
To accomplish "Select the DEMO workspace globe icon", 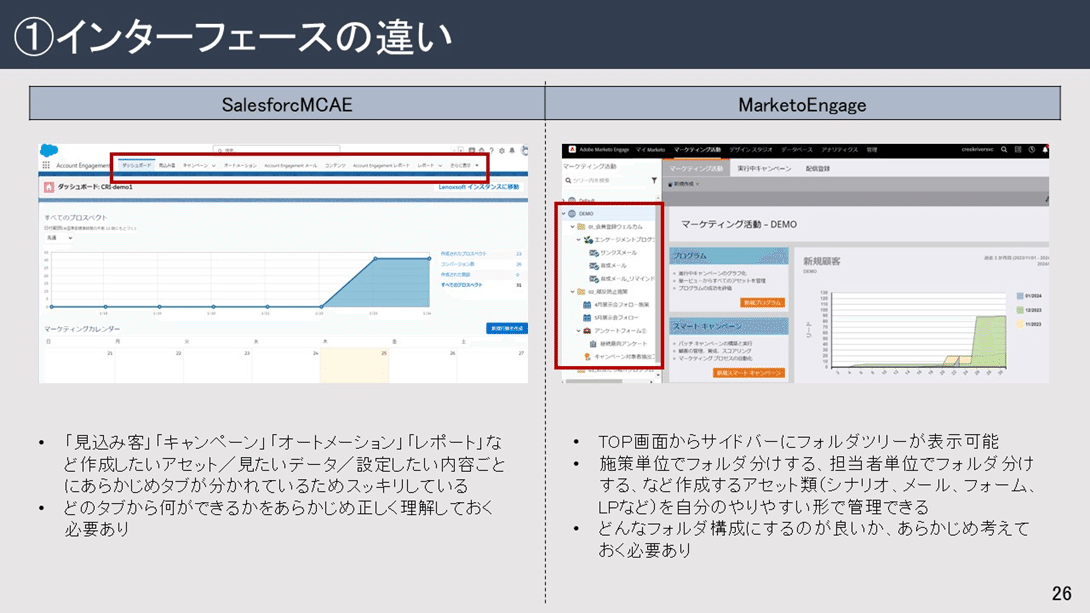I will click(572, 214).
